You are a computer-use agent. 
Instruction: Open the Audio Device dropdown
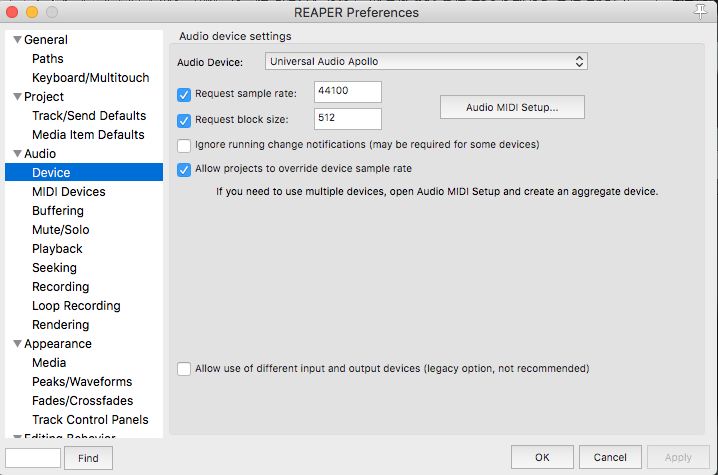(x=426, y=62)
